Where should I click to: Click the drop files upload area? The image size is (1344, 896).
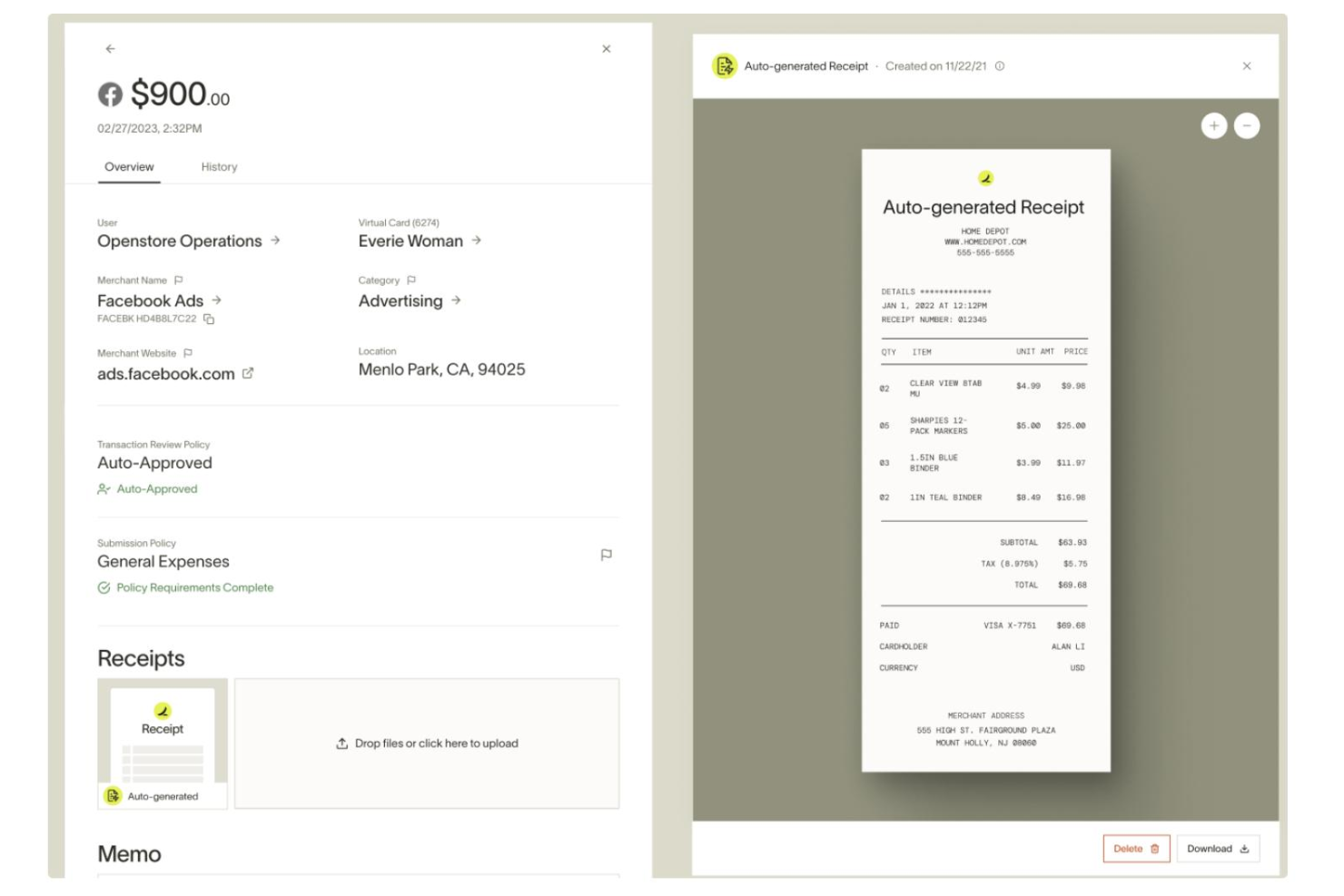(427, 743)
